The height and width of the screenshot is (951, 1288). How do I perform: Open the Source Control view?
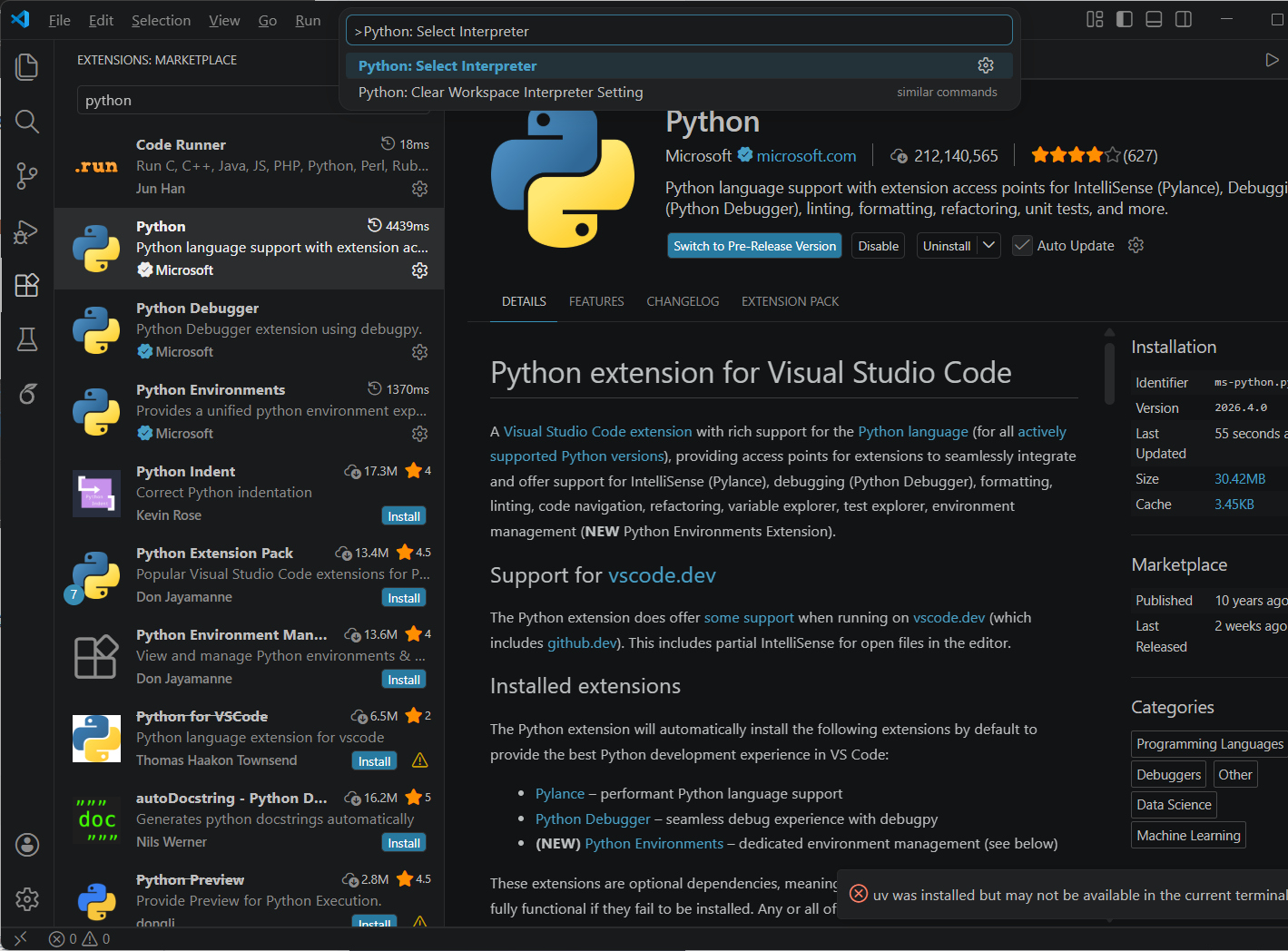27,176
